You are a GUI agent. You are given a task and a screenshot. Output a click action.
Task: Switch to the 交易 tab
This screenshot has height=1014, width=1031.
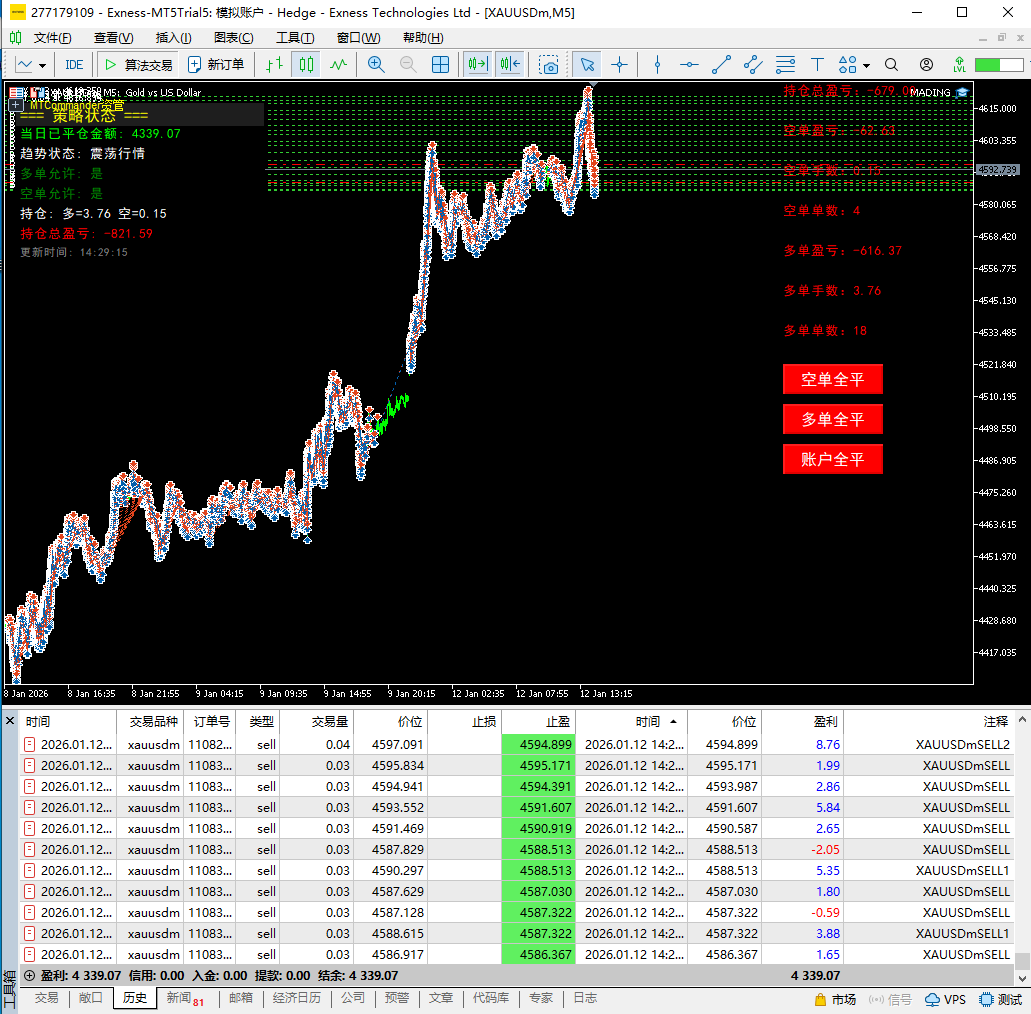(47, 998)
